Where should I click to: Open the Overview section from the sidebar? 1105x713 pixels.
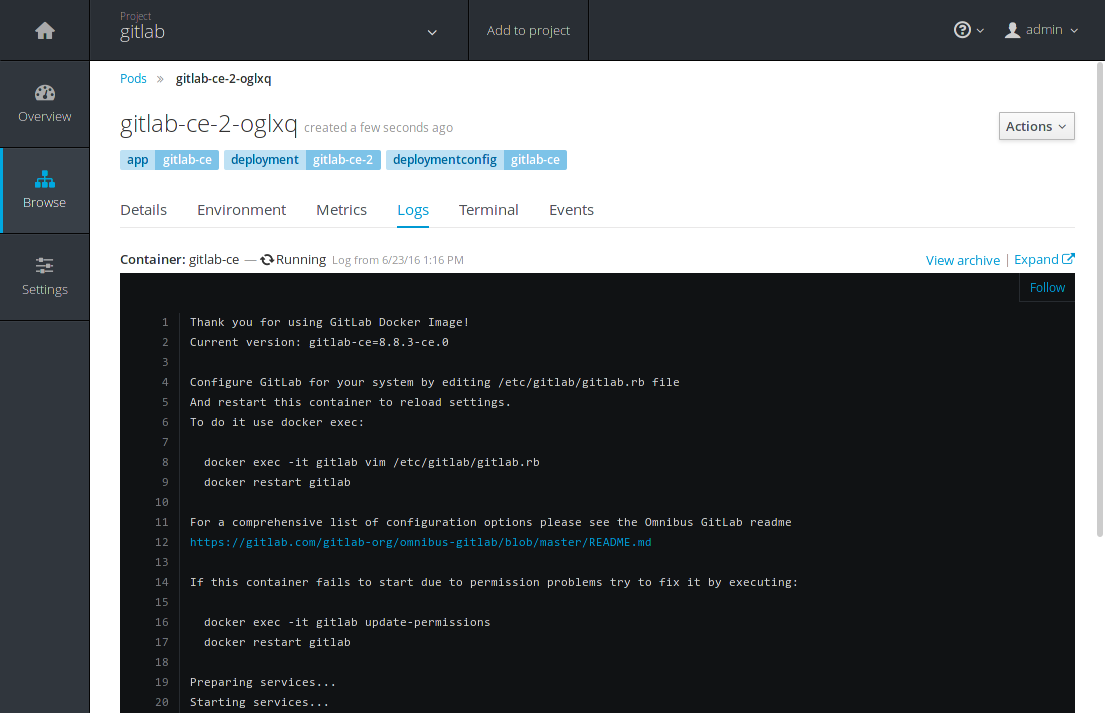pos(44,104)
